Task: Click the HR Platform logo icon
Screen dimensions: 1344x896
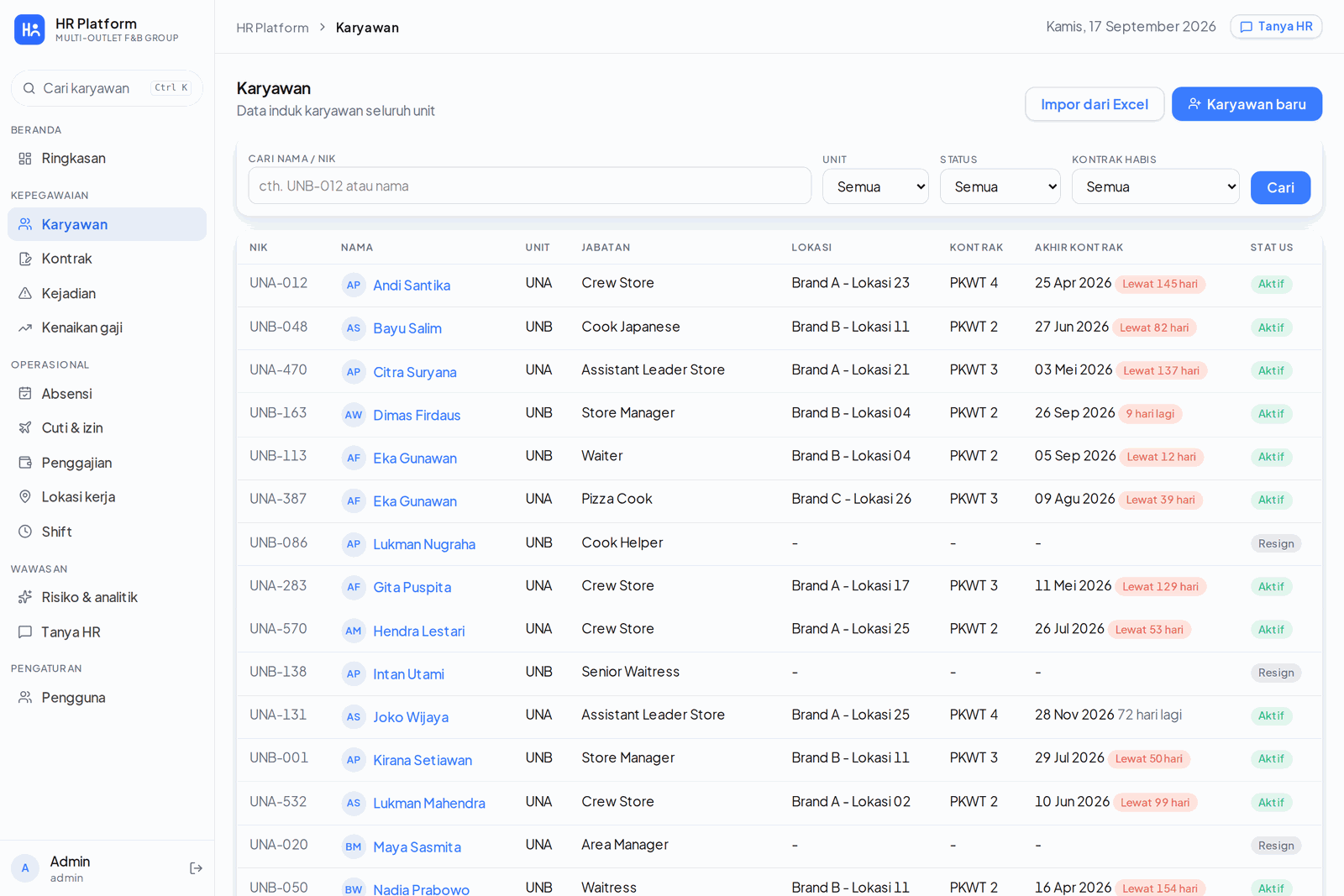Action: 29,29
